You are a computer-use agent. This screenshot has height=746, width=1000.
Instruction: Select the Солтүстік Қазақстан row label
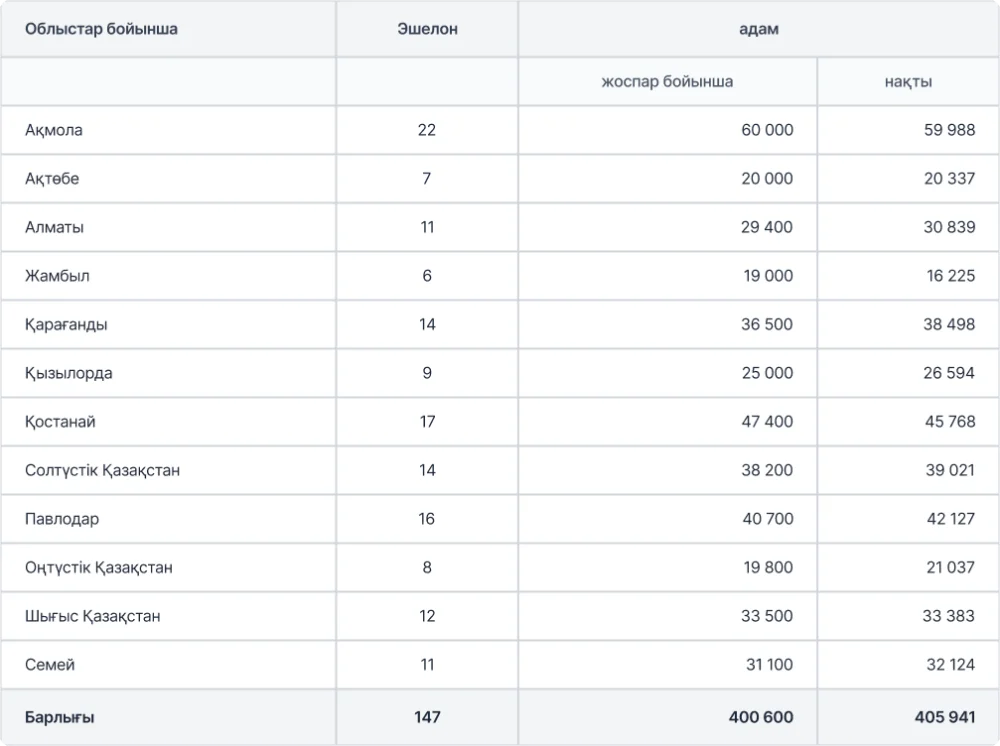102,470
